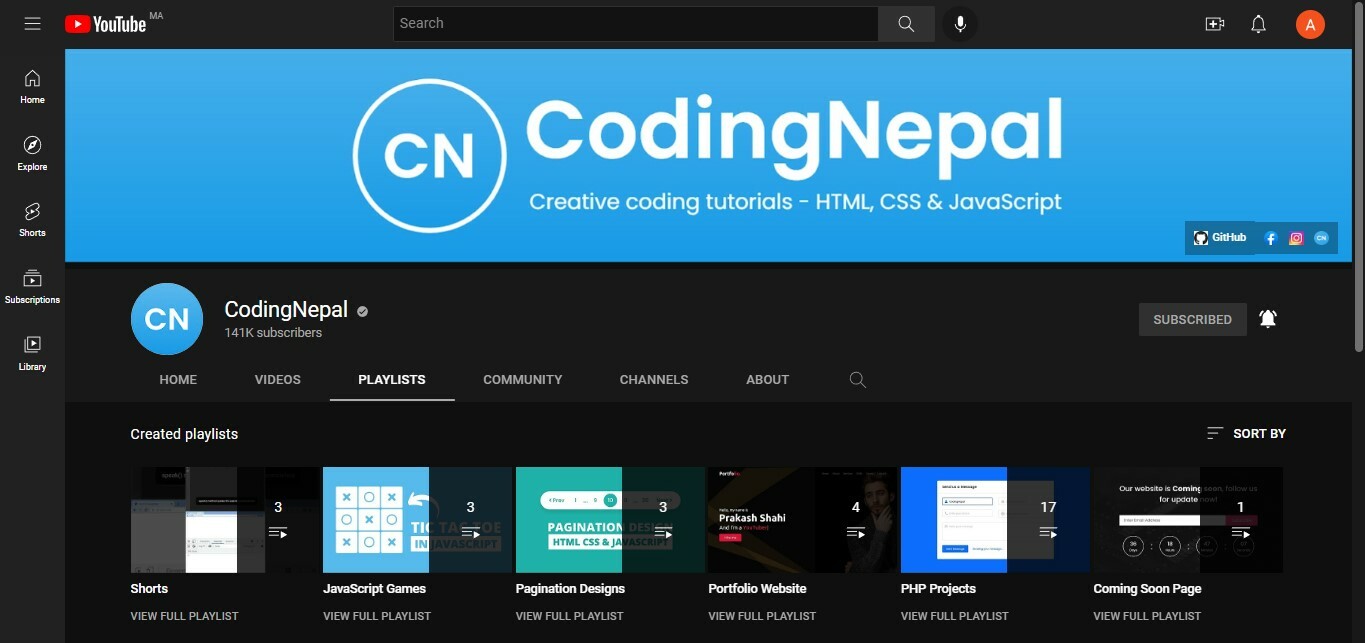Toggle the subscription notification bell
The image size is (1365, 643).
click(x=1267, y=318)
